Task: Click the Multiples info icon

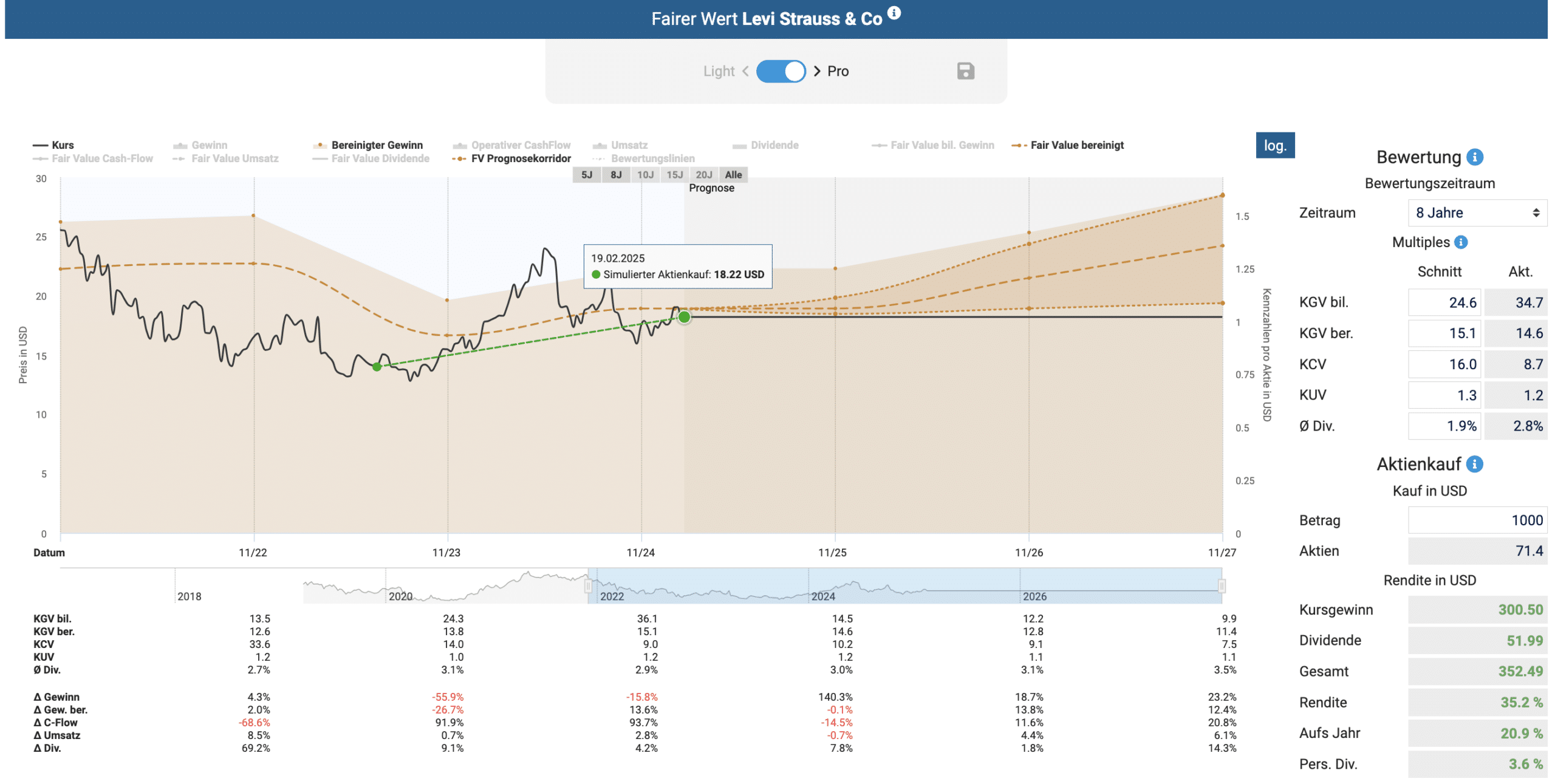Action: pyautogui.click(x=1461, y=242)
